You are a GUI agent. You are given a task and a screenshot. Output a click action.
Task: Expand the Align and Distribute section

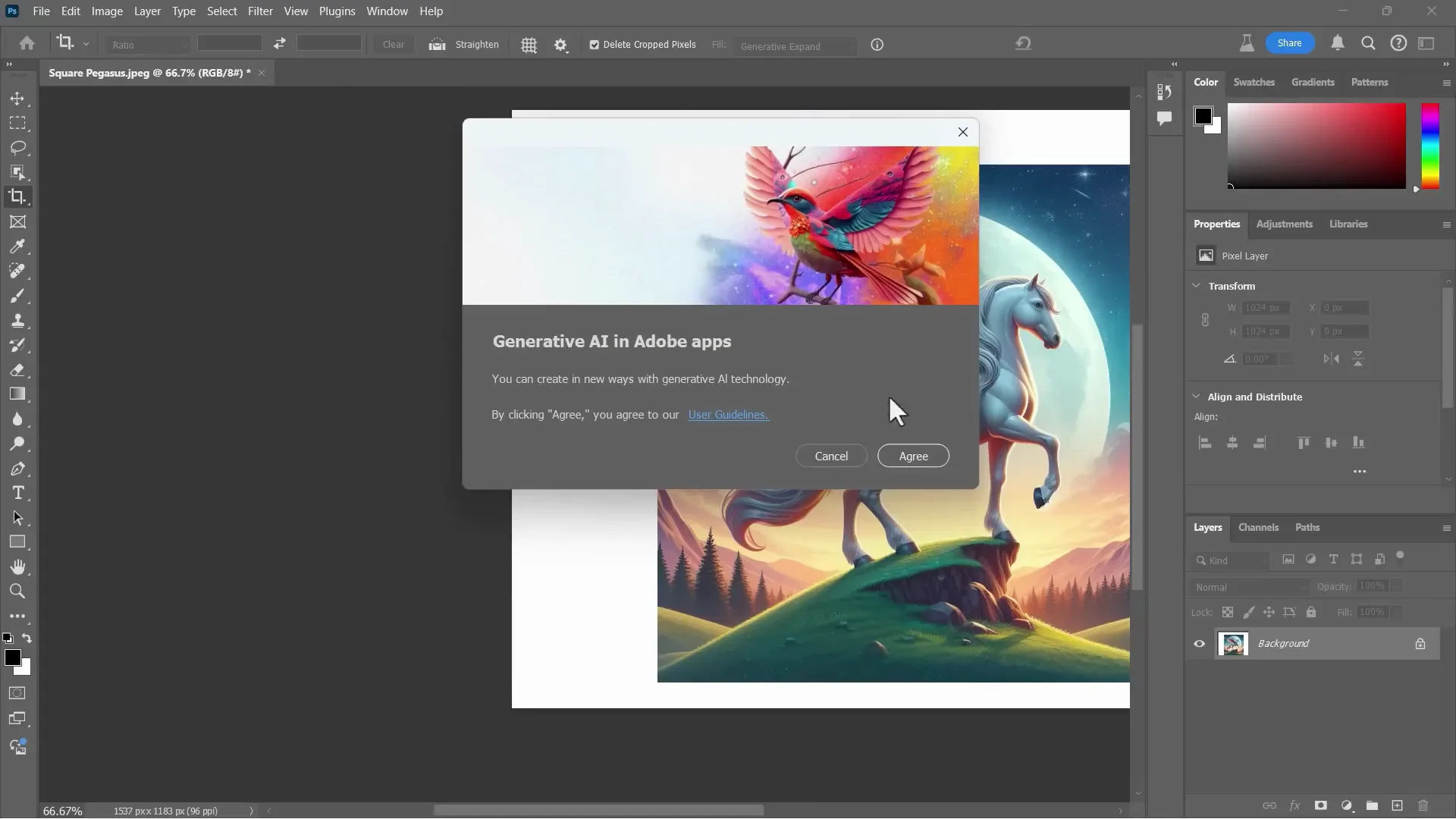1197,397
